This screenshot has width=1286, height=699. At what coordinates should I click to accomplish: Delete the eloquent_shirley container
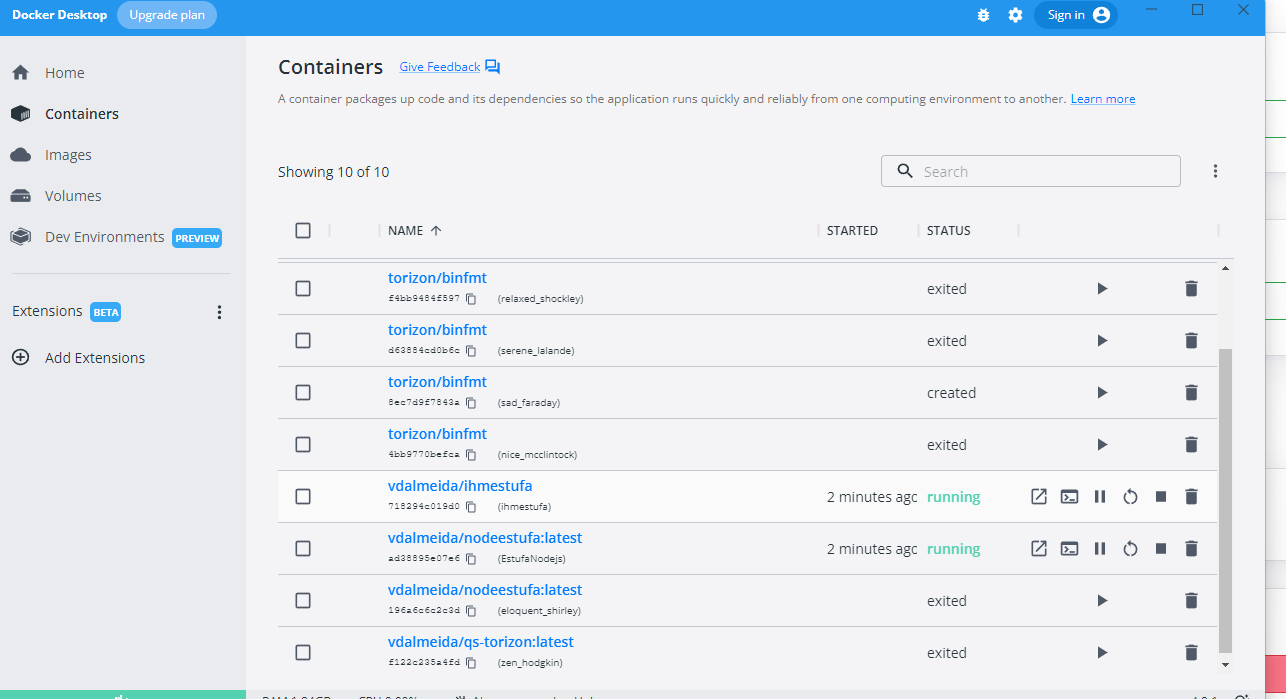(x=1191, y=600)
